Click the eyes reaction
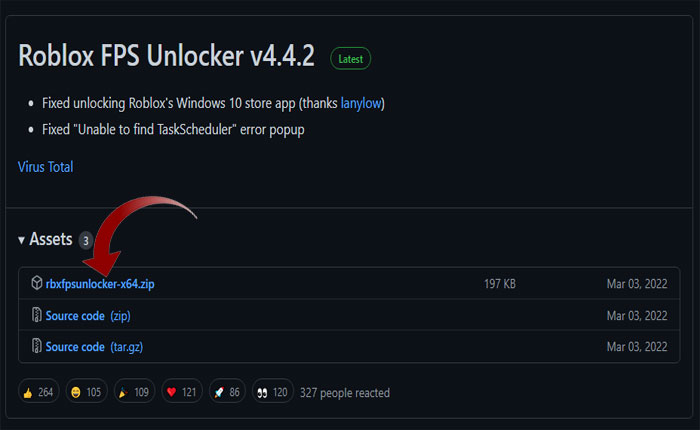This screenshot has width=700, height=430. [x=272, y=393]
